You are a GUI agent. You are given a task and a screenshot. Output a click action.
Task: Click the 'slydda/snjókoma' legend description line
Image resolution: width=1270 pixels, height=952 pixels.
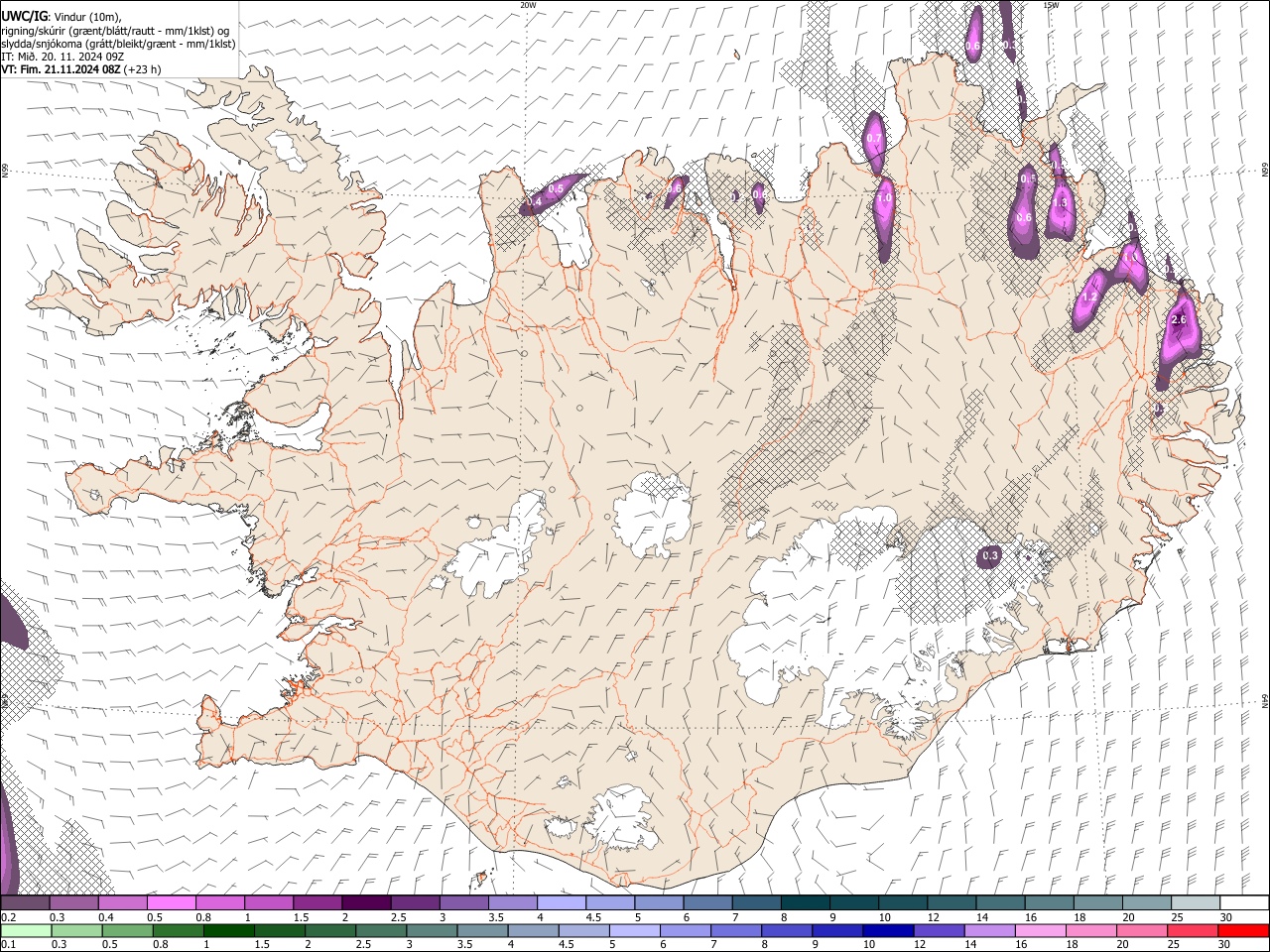point(118,44)
